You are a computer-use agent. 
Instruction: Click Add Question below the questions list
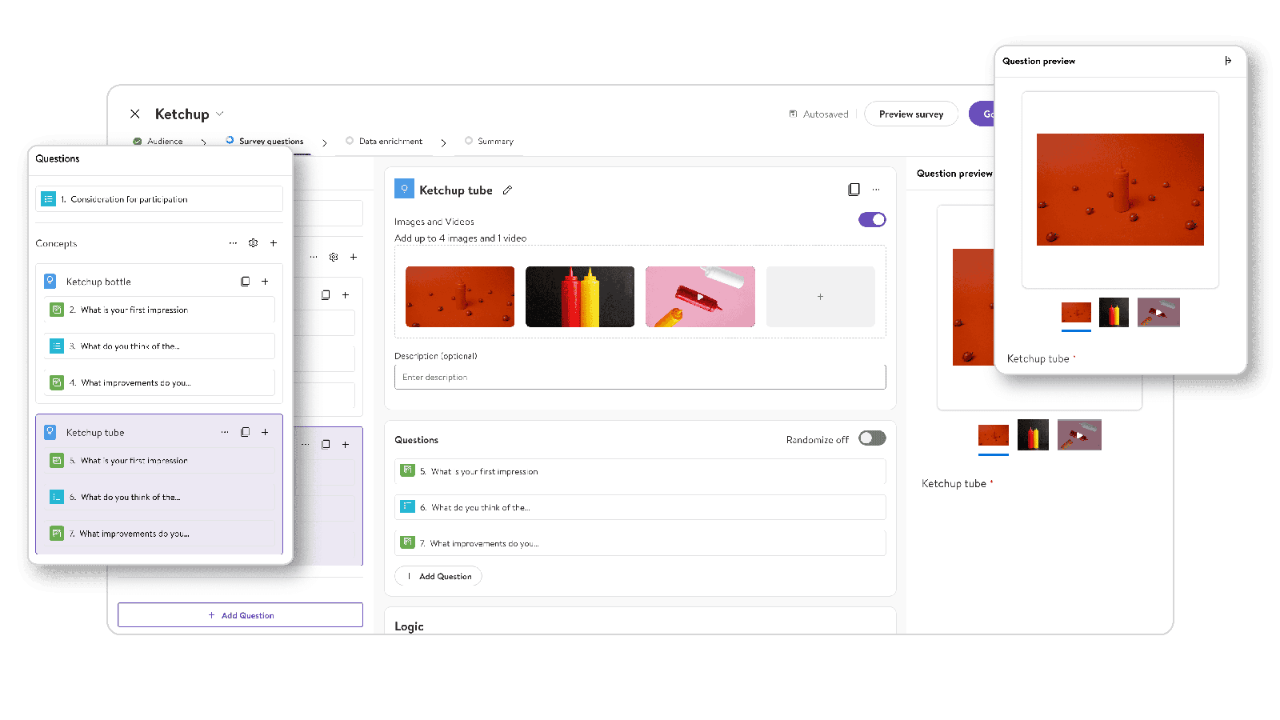tap(438, 576)
